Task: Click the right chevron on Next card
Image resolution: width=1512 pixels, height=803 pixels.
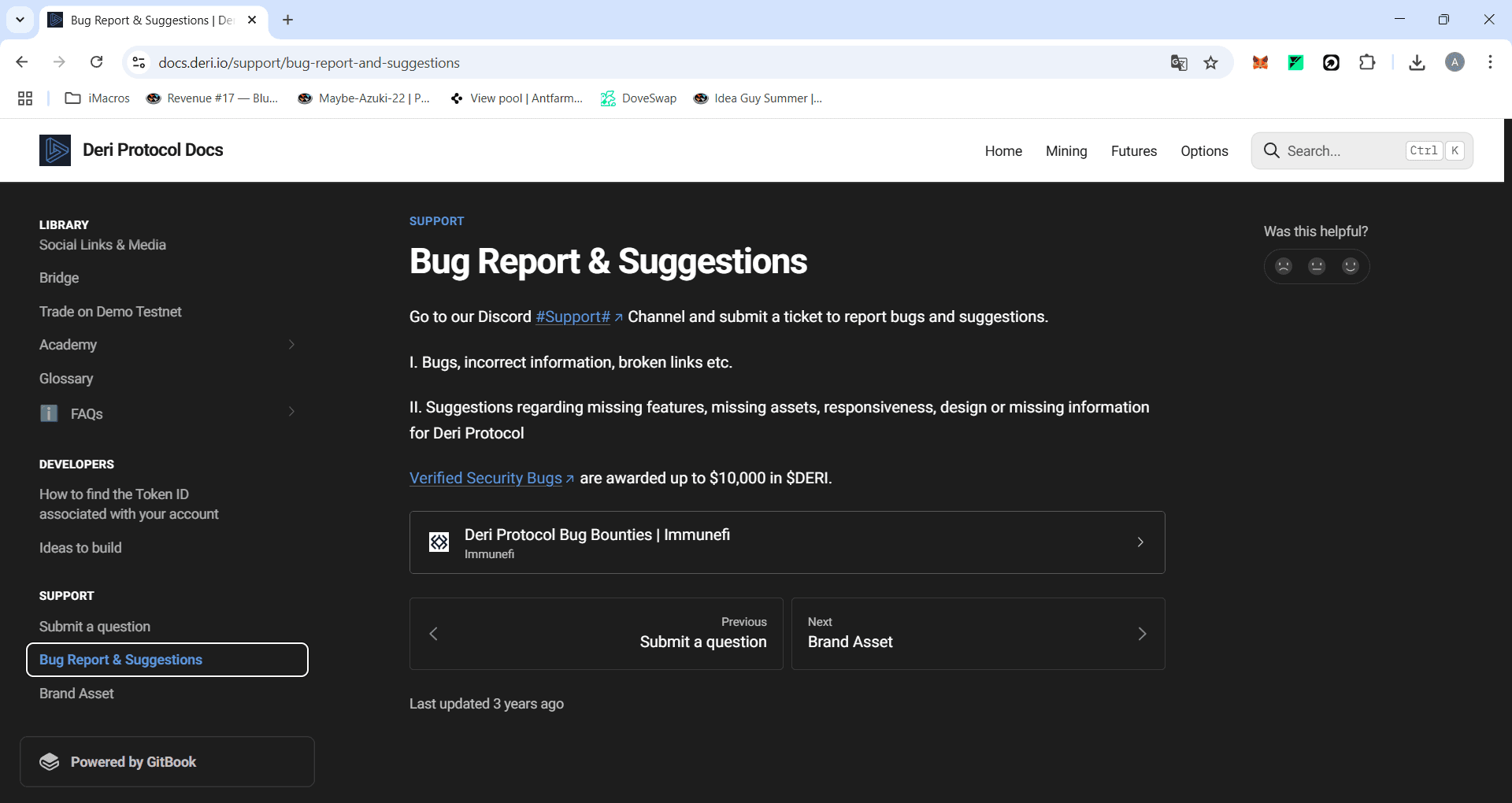Action: (1142, 634)
